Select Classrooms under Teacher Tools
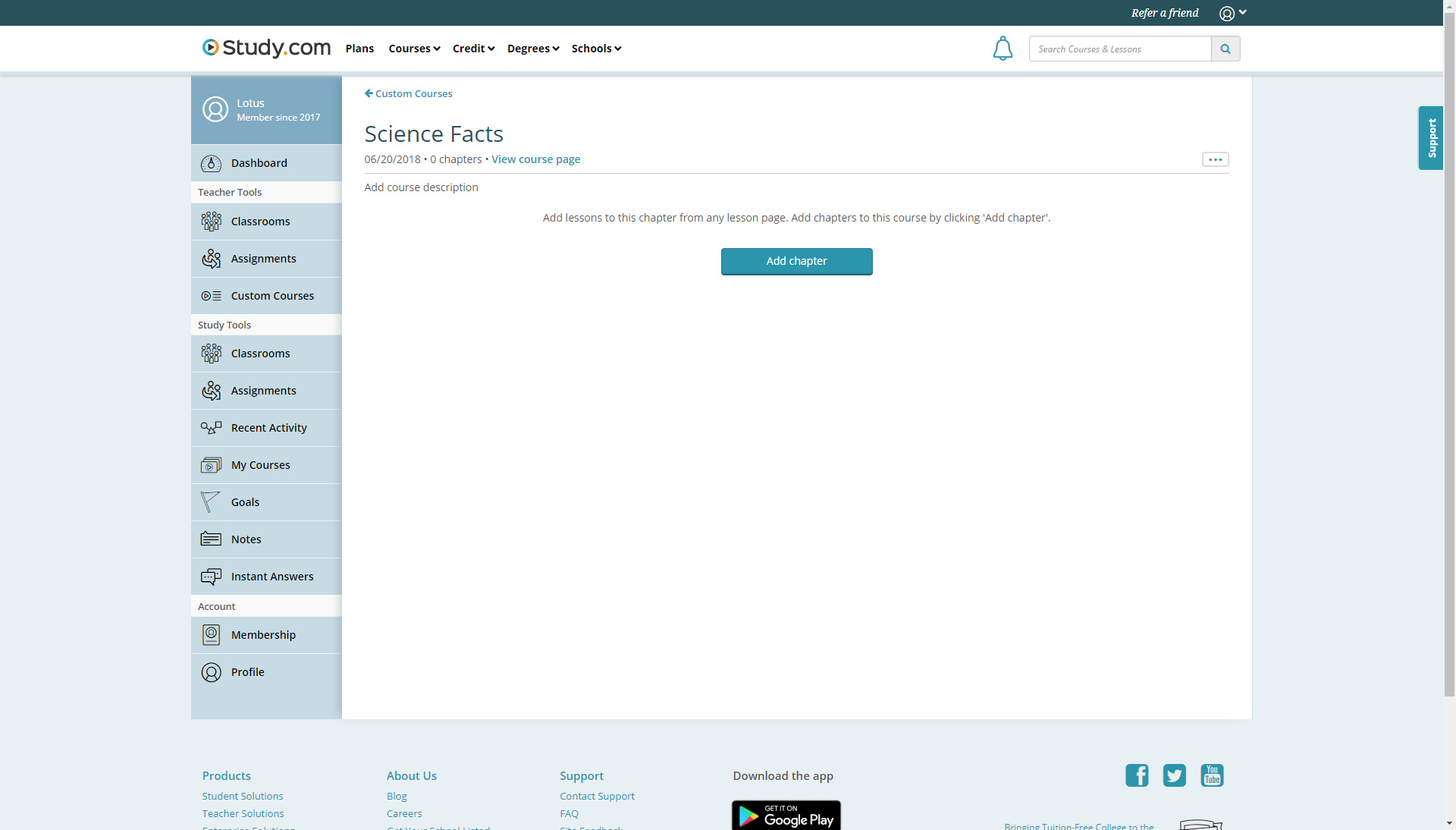The width and height of the screenshot is (1456, 830). point(260,221)
